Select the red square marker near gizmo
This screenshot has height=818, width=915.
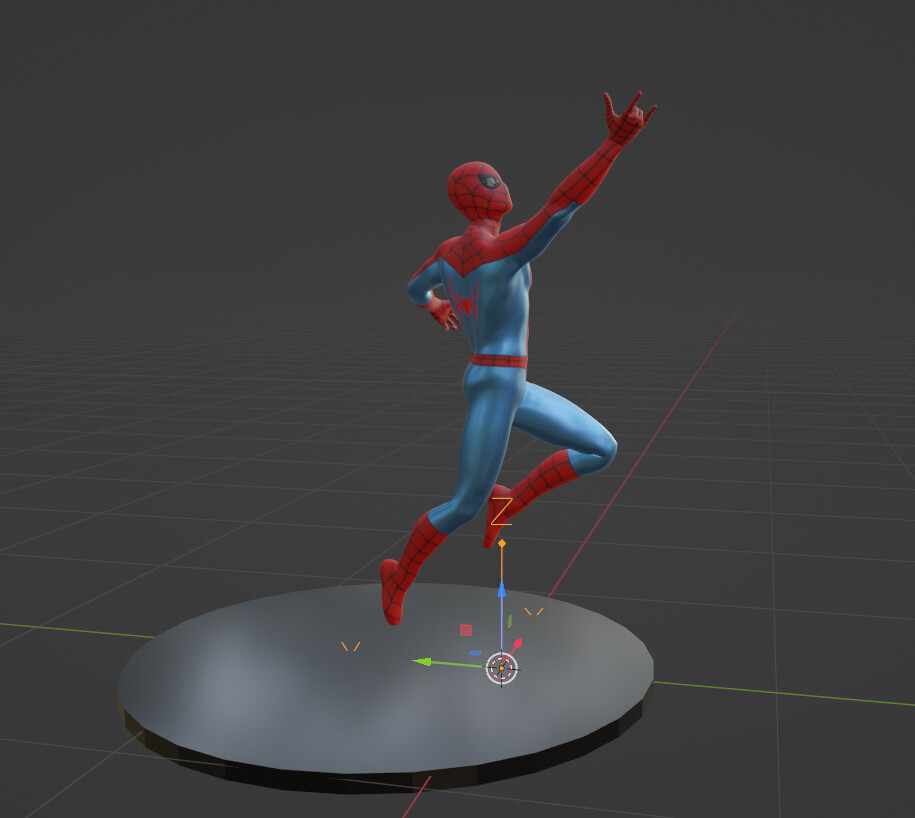click(466, 630)
